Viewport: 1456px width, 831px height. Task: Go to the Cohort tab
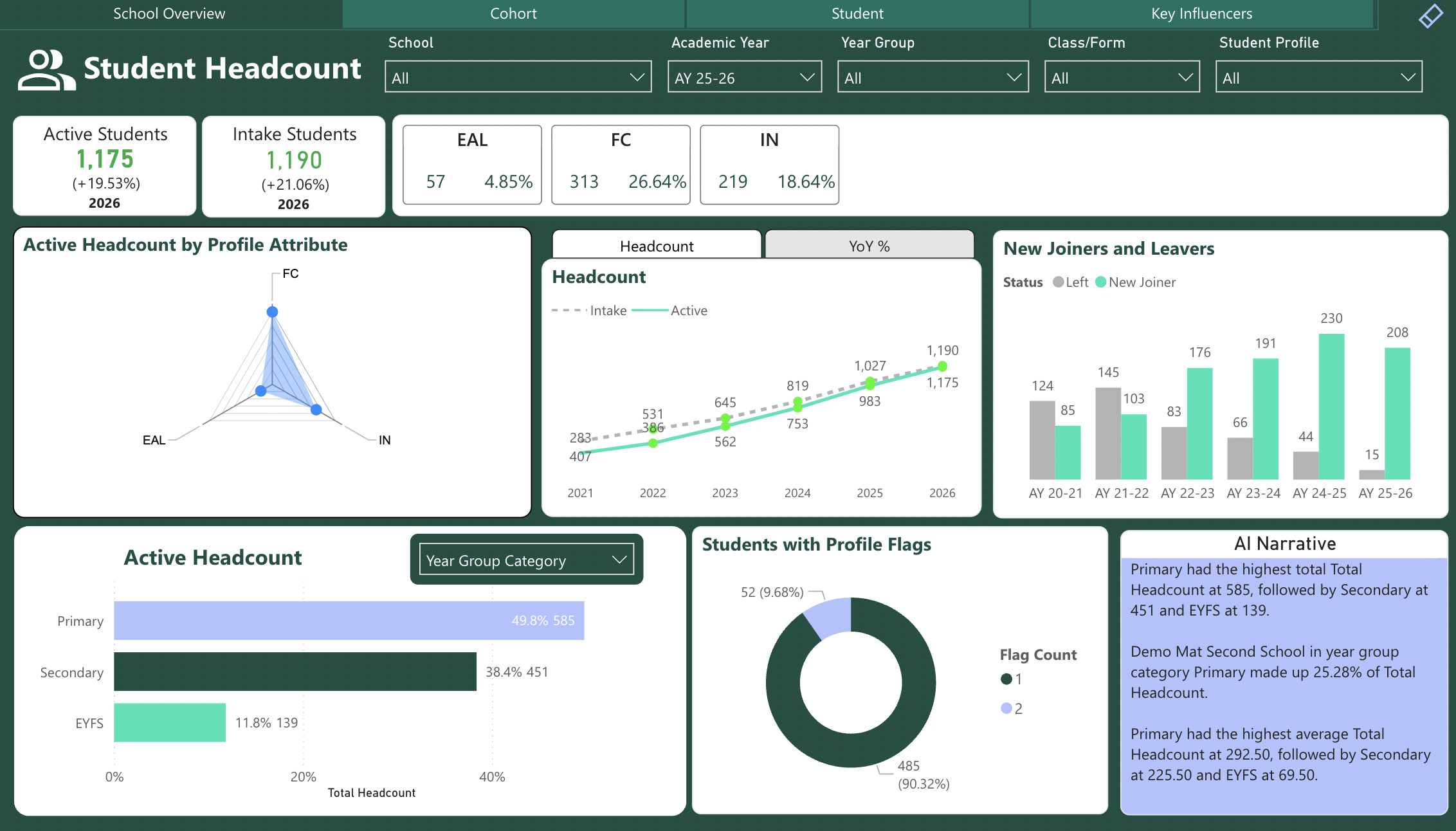point(513,14)
